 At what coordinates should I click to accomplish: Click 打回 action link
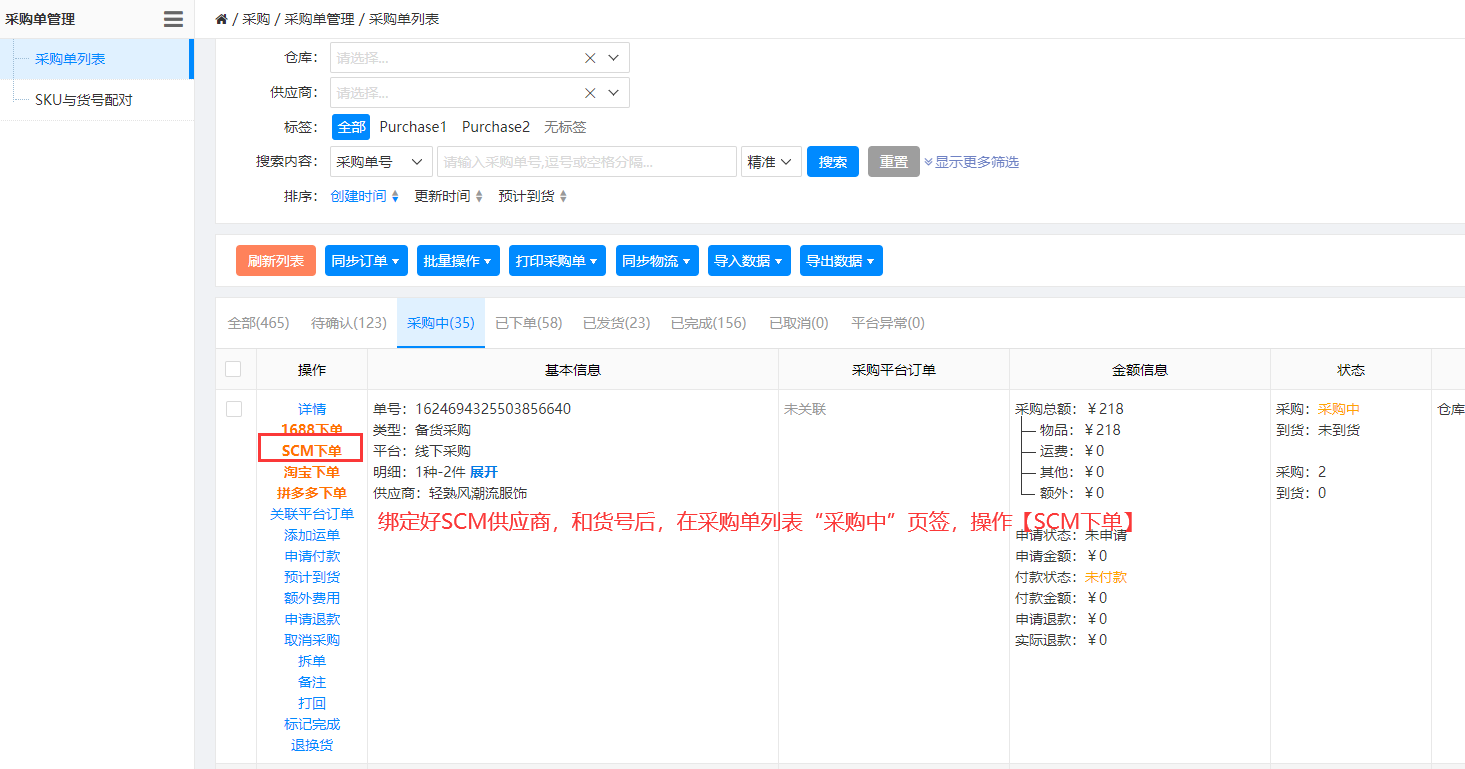[312, 703]
